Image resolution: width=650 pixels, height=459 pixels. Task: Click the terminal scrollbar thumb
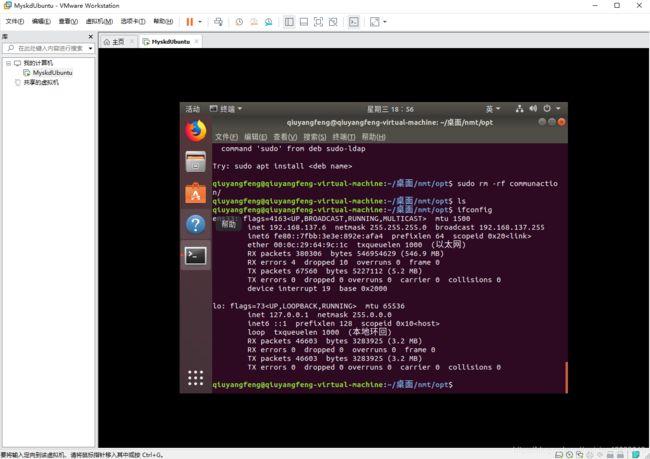pos(566,377)
